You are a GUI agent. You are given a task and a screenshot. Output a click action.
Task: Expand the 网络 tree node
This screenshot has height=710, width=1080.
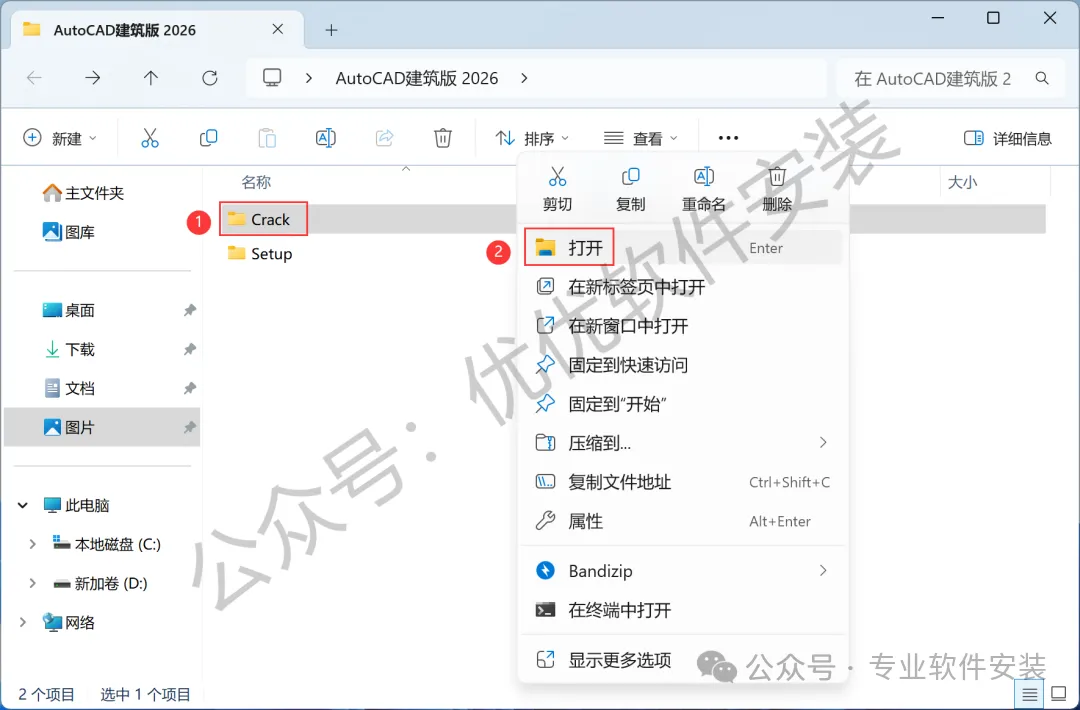click(x=23, y=623)
